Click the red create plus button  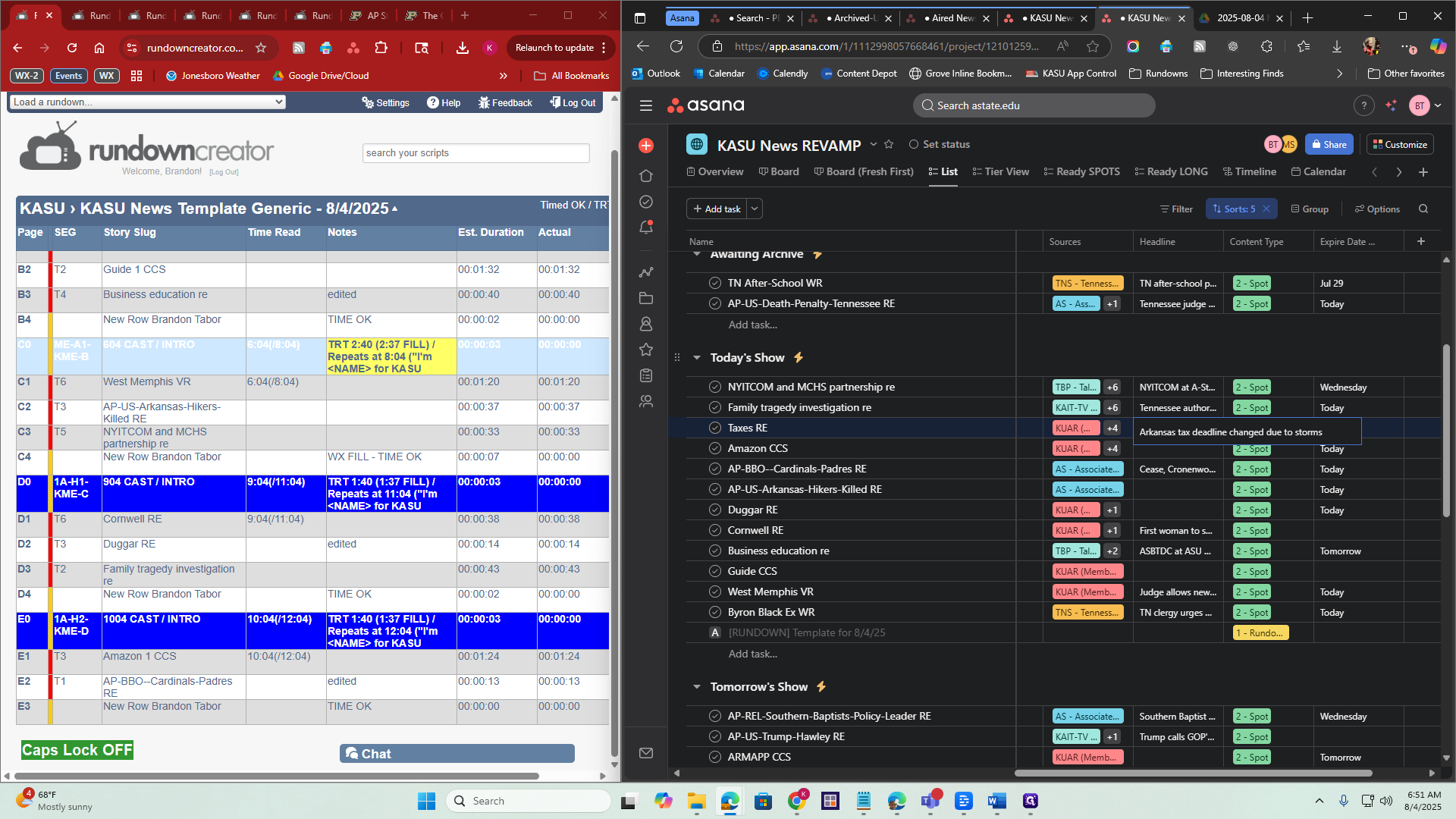(646, 146)
